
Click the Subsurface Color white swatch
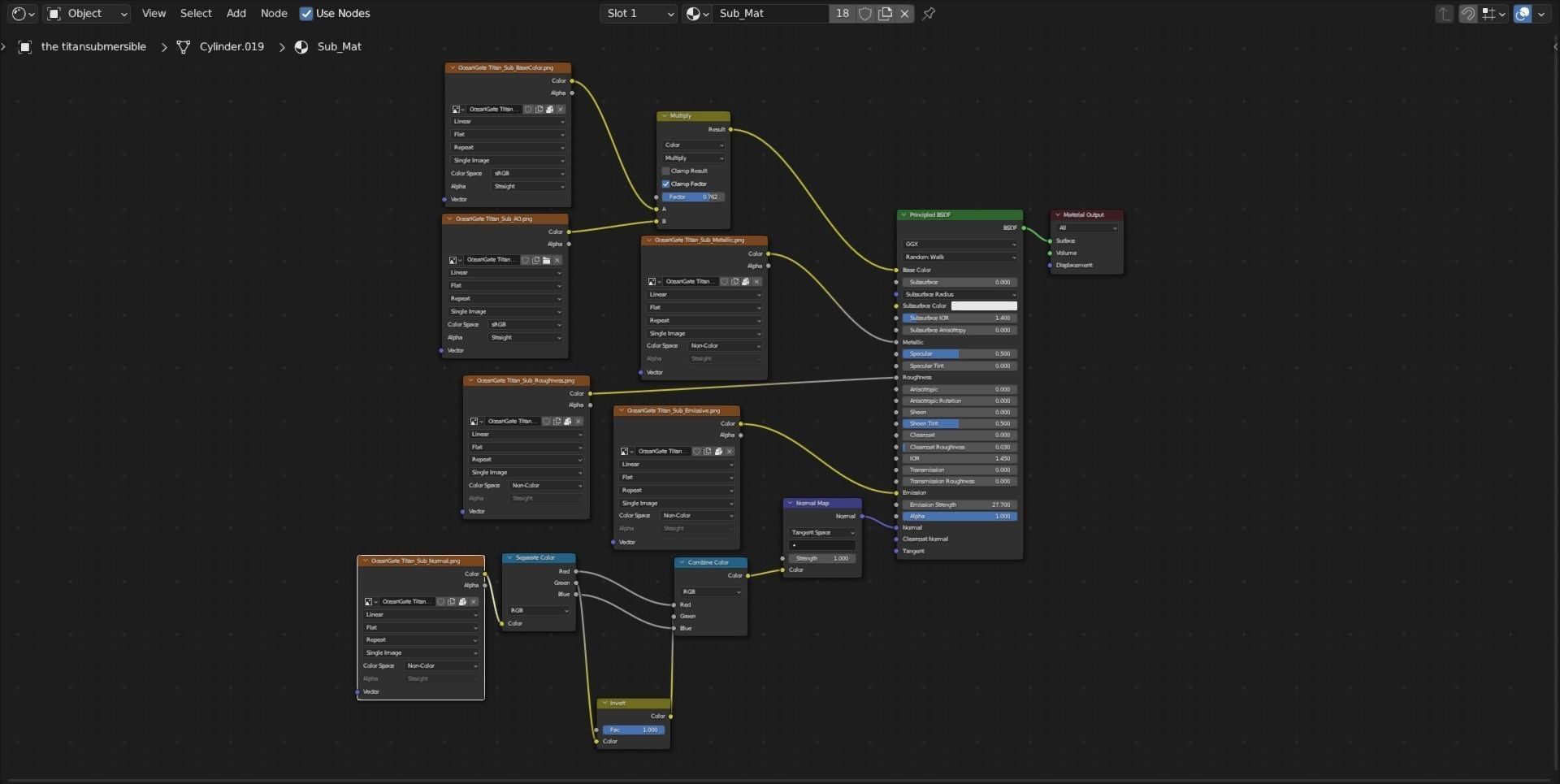point(984,305)
